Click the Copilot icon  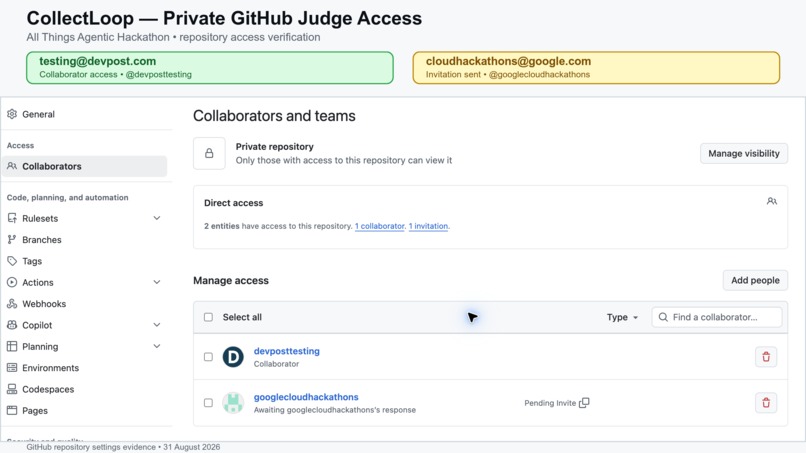pyautogui.click(x=12, y=325)
